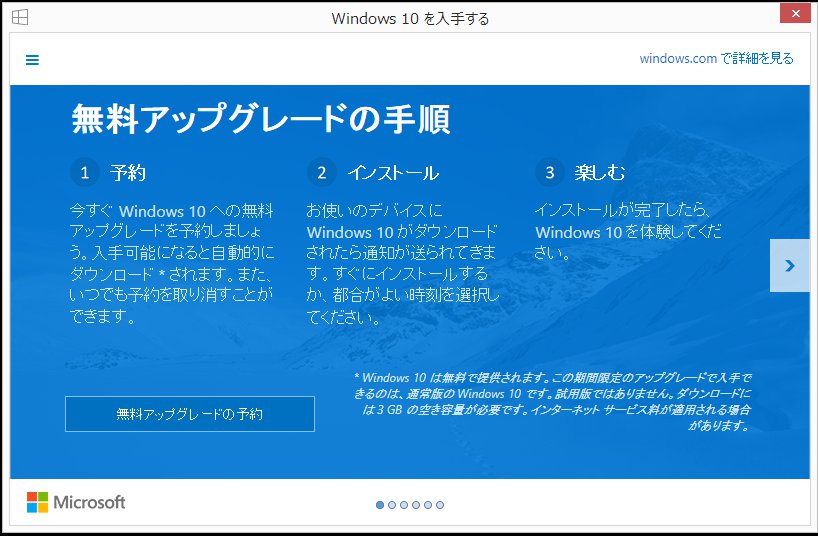Select the fifth page indicator dot
This screenshot has width=818, height=536.
point(428,505)
